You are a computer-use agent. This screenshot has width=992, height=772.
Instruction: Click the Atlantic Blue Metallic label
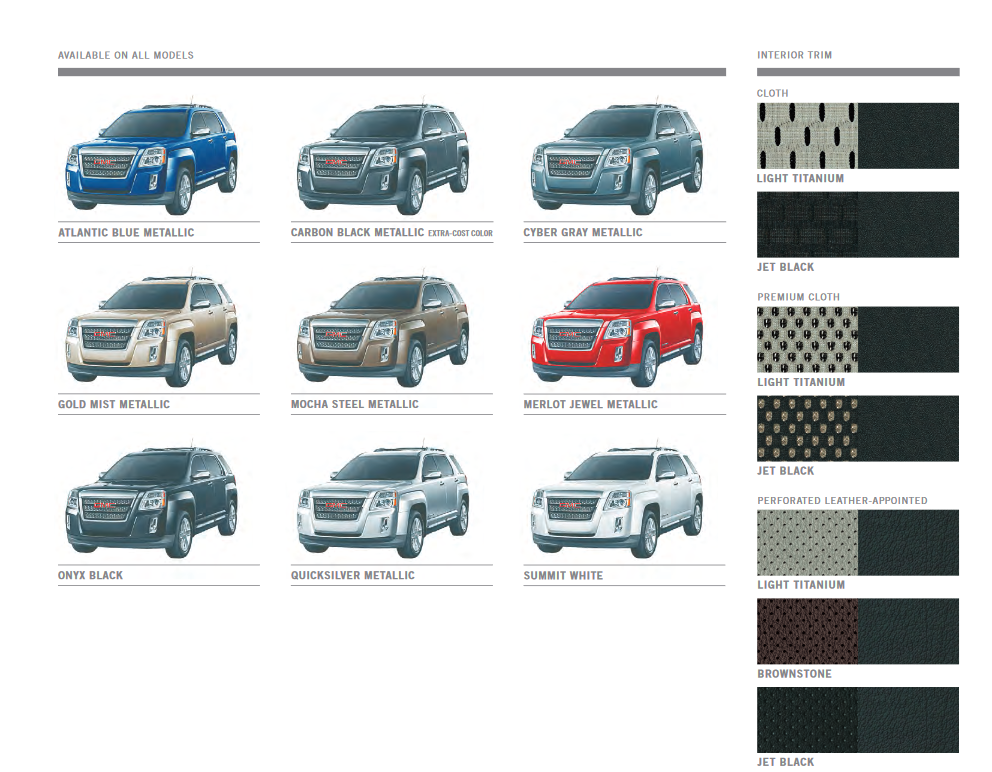point(126,233)
